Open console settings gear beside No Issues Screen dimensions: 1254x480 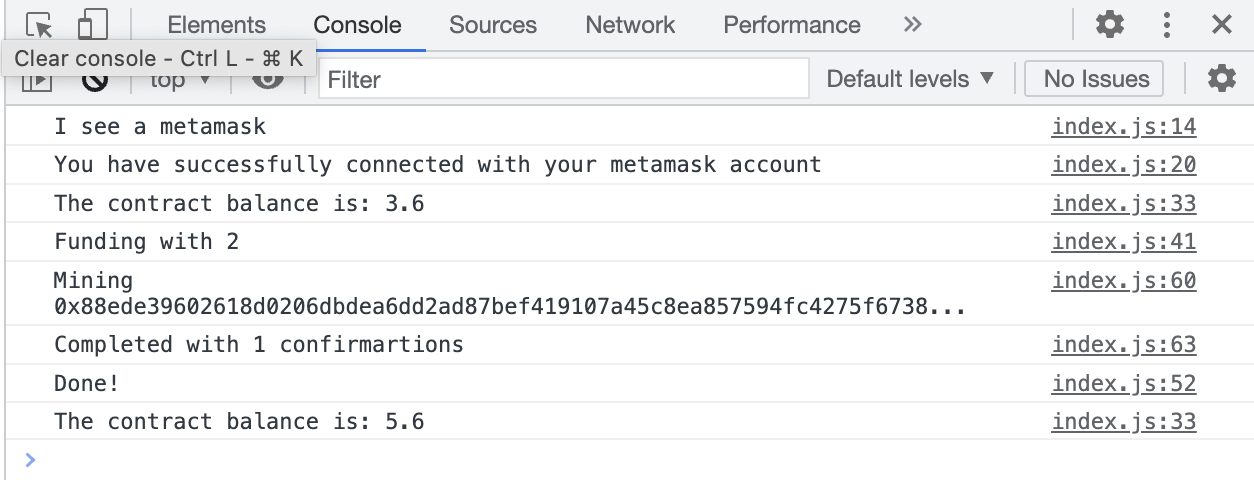tap(1222, 79)
